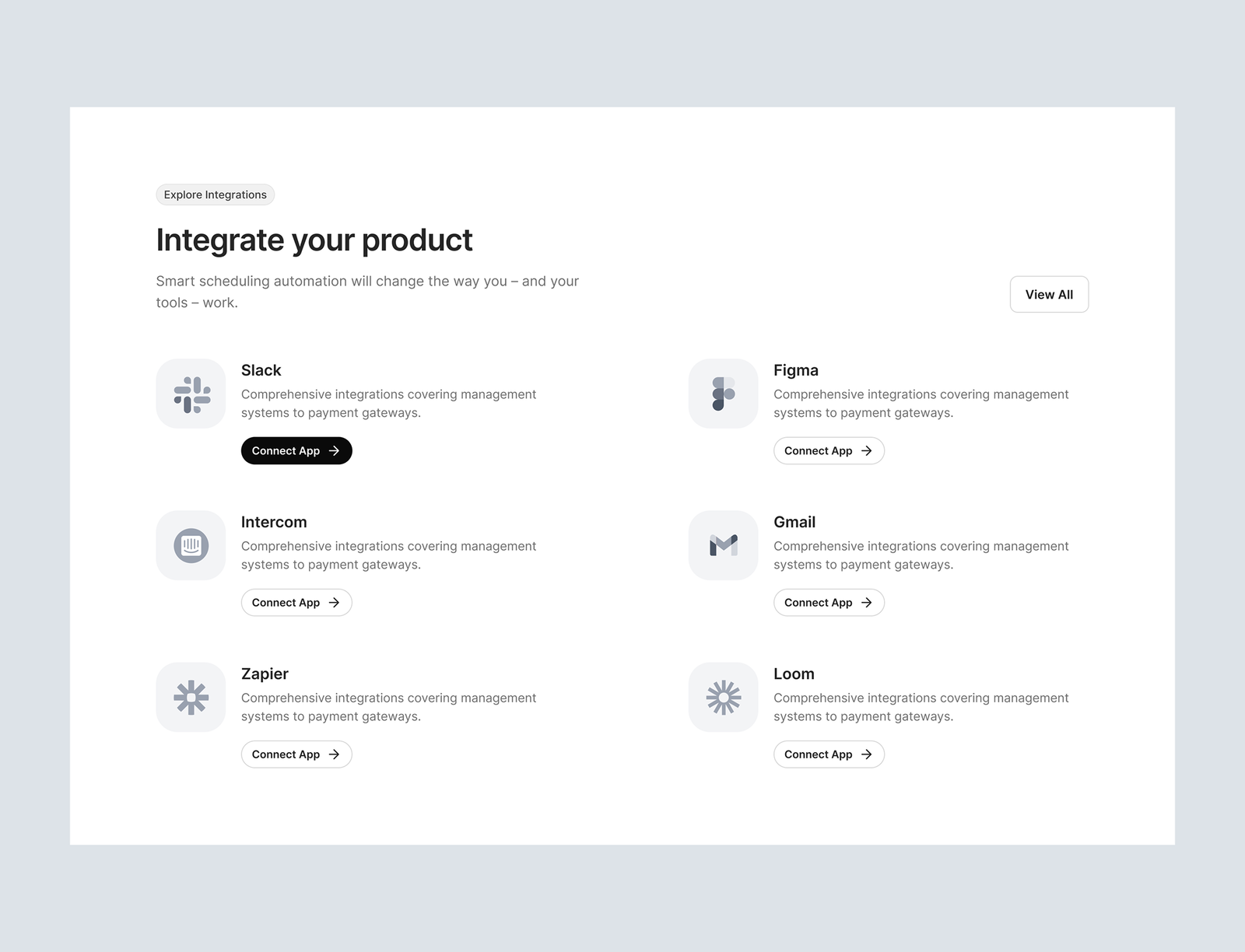Connect the Zapier app

(296, 754)
